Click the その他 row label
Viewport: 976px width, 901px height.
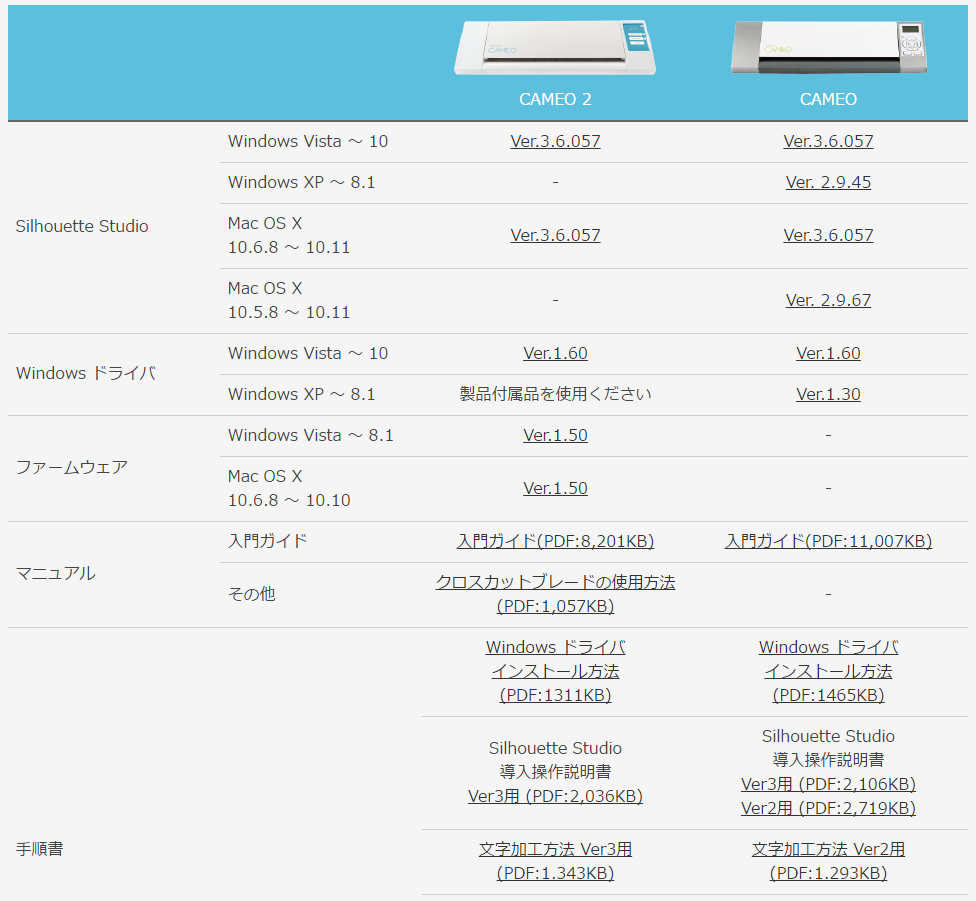pyautogui.click(x=251, y=594)
